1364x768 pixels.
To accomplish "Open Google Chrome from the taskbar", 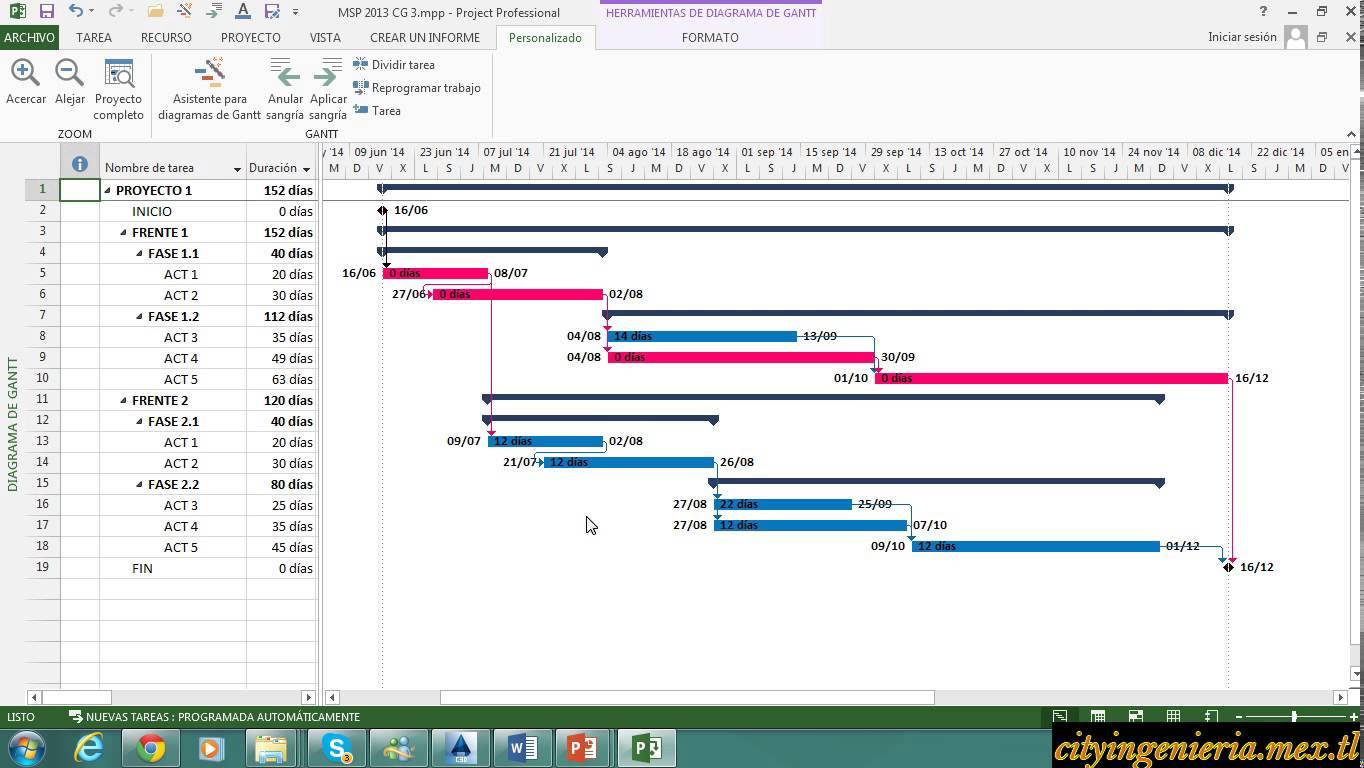I will click(x=150, y=748).
